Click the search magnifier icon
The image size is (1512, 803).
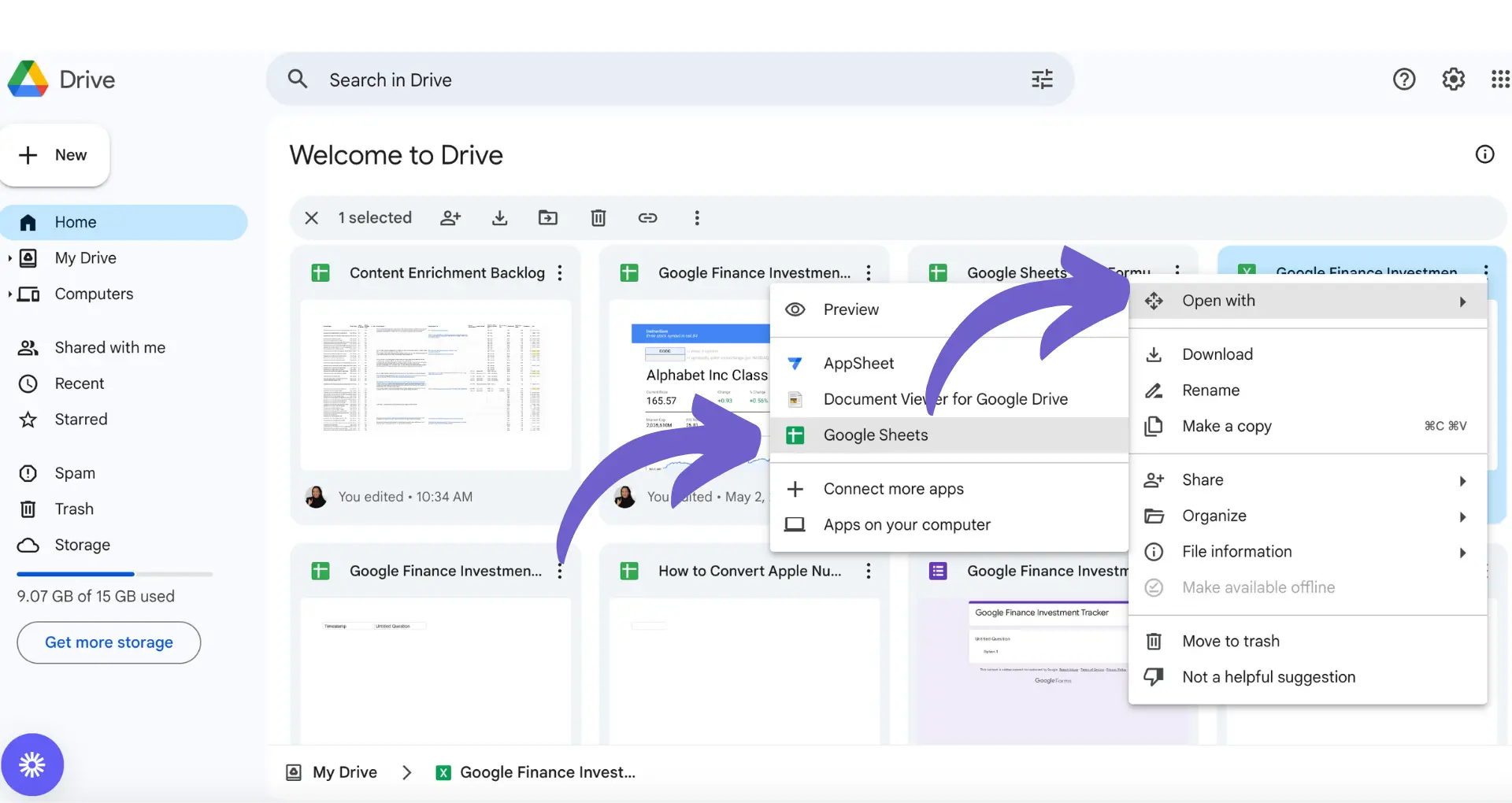tap(298, 79)
